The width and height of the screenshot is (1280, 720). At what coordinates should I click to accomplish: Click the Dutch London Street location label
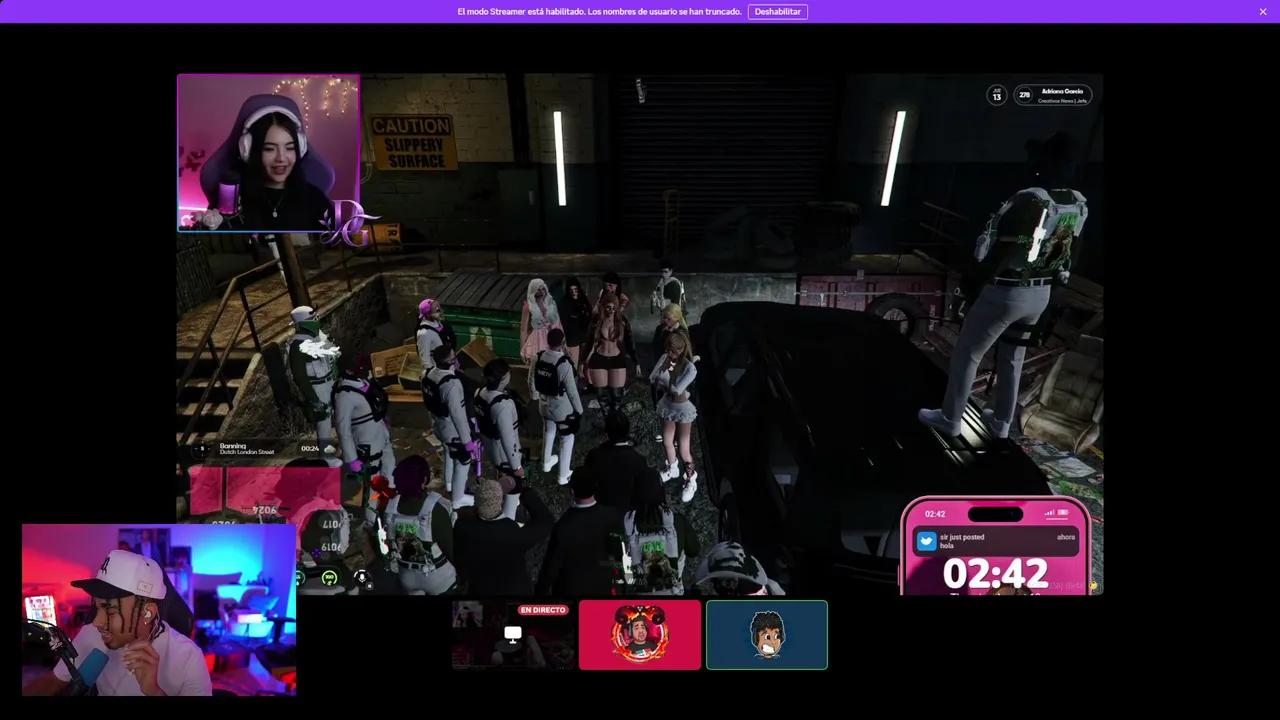pos(247,452)
